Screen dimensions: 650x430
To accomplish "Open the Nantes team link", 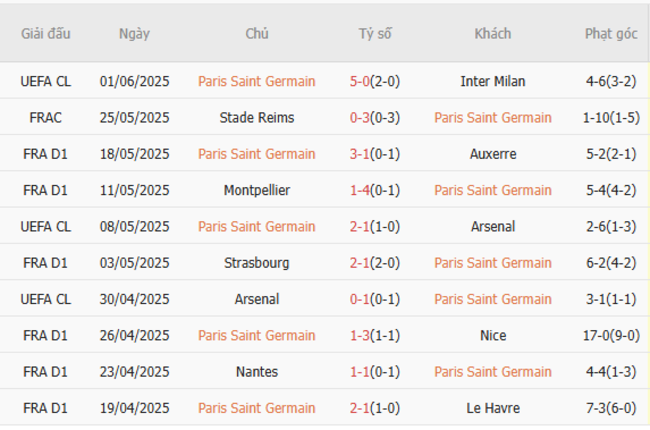I will tap(257, 372).
